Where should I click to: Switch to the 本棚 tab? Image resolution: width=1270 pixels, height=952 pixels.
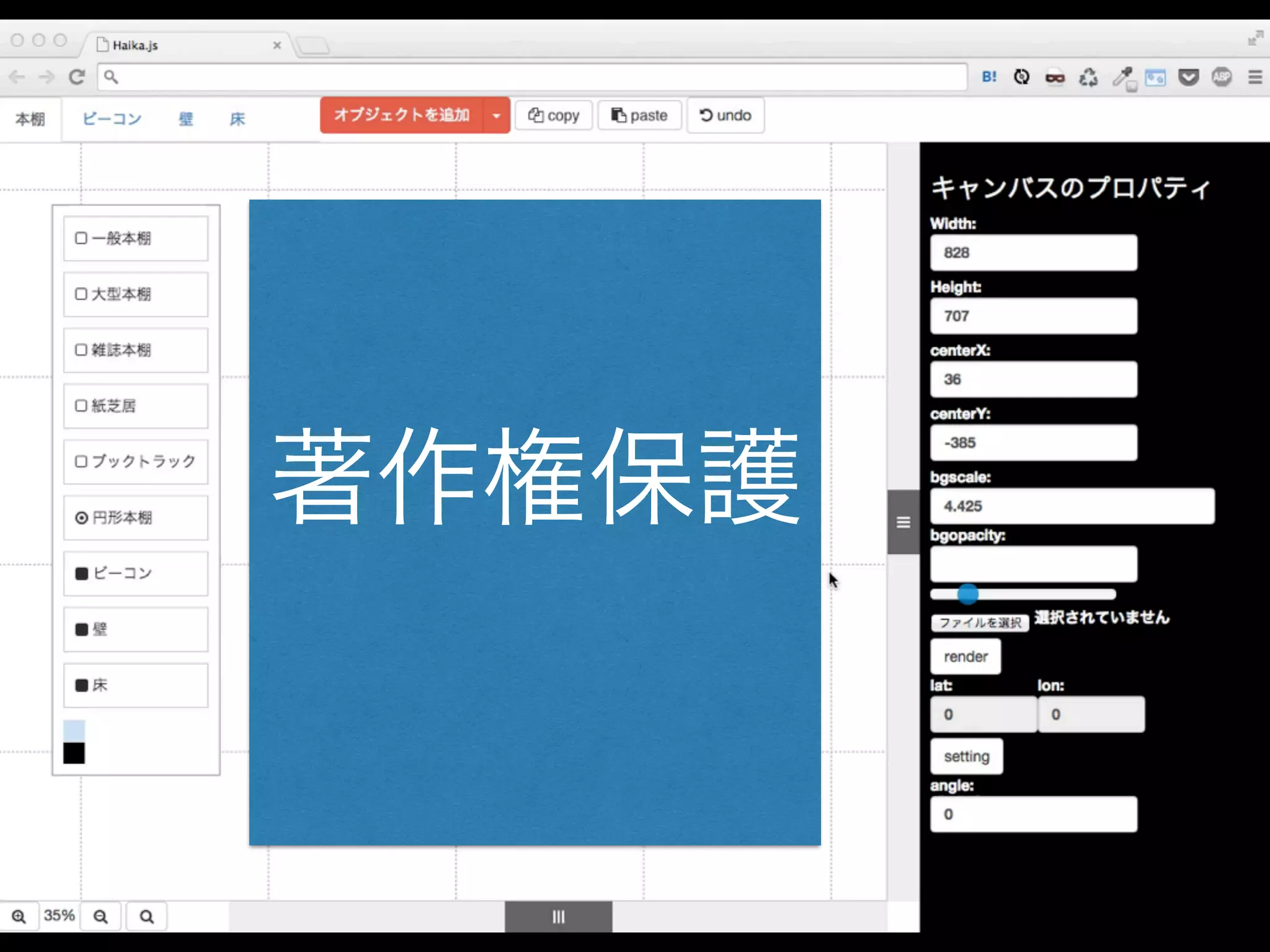pyautogui.click(x=30, y=119)
